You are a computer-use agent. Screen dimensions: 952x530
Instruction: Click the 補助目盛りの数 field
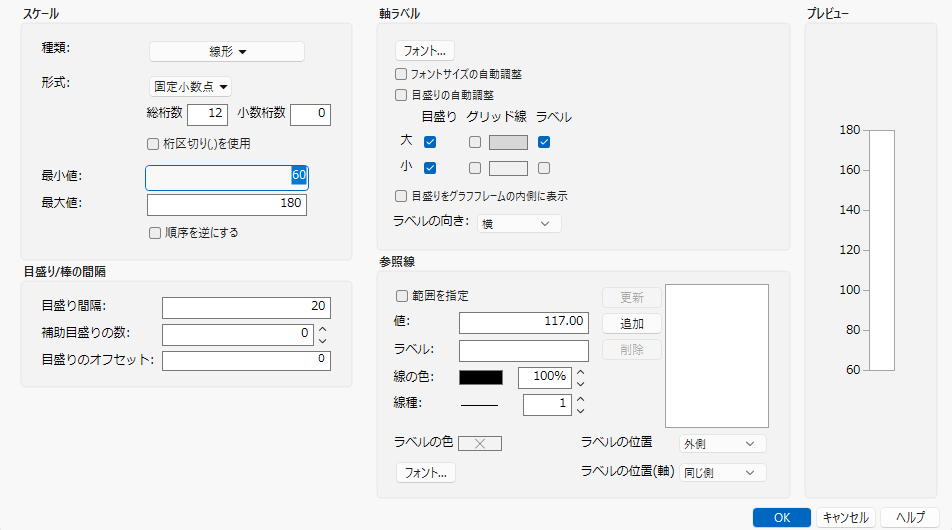[x=237, y=334]
